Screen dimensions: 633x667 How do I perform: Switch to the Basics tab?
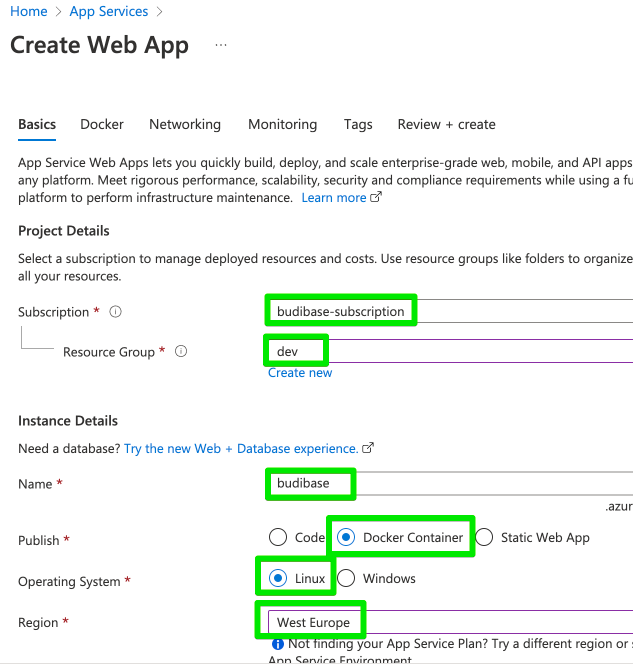37,124
